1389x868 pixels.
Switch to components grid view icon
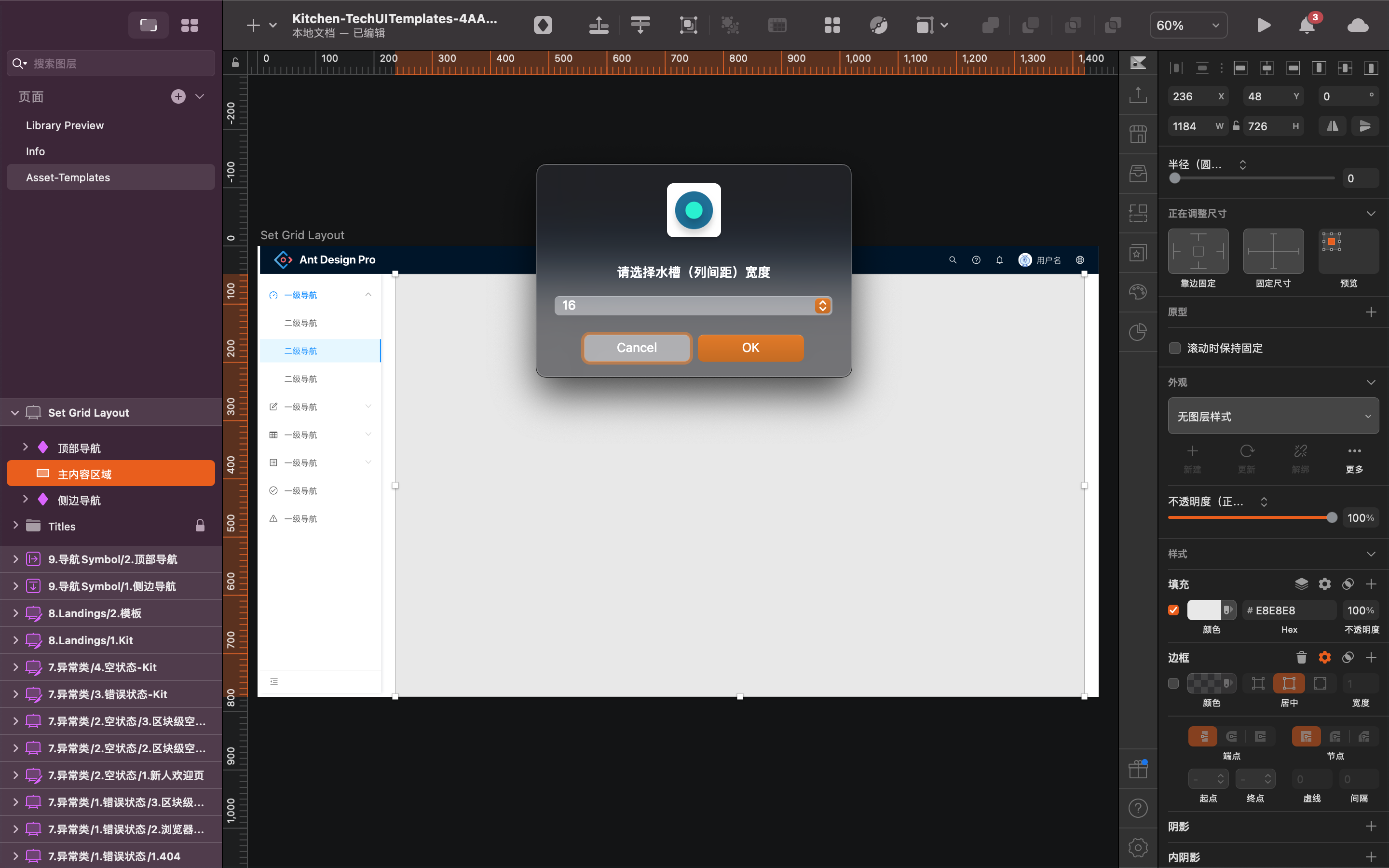click(x=190, y=25)
